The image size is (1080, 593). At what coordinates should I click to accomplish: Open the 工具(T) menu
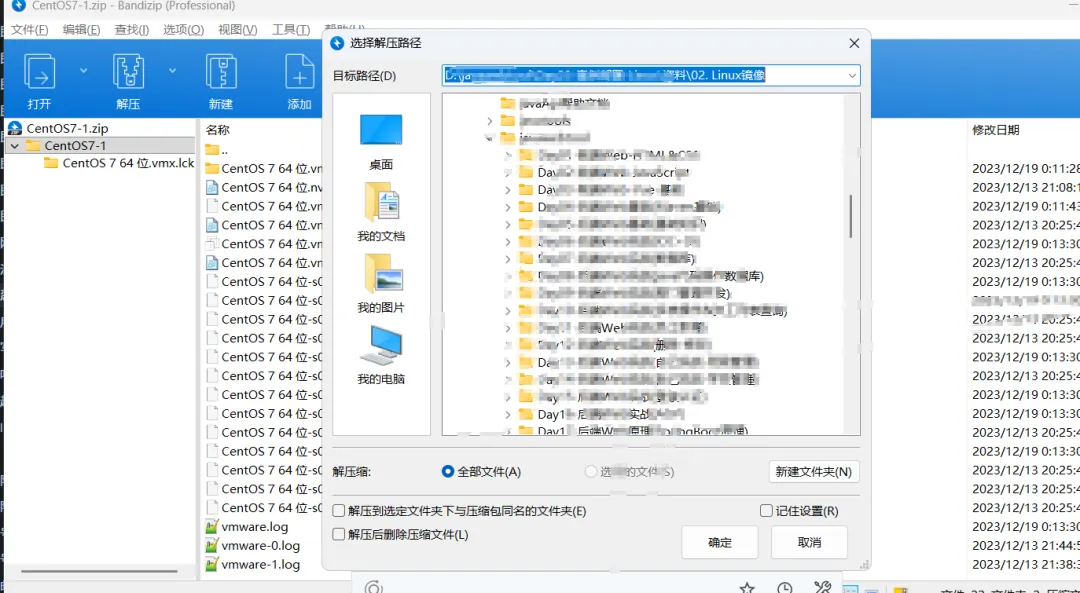(x=291, y=30)
